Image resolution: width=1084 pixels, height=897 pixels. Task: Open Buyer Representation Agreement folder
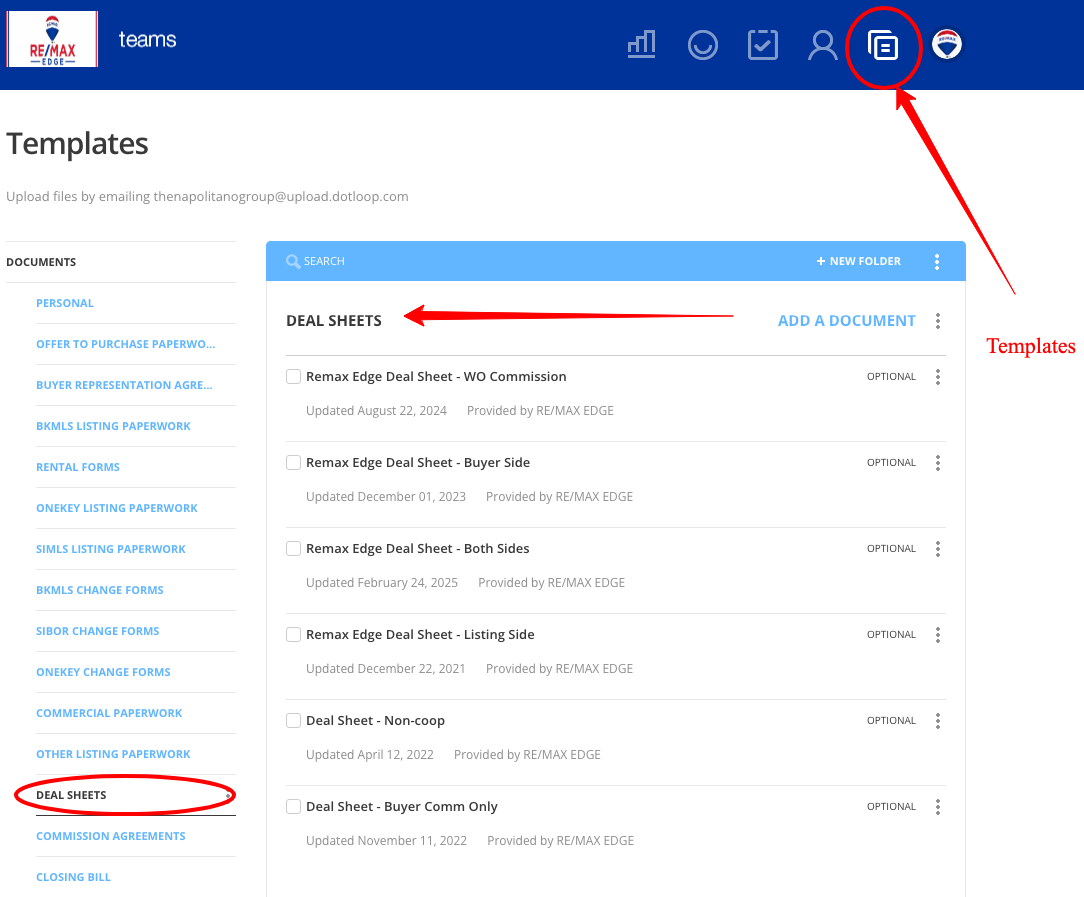124,385
